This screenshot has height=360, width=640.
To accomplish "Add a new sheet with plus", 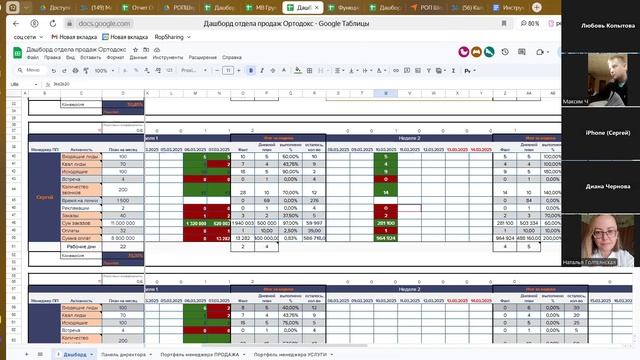I will [27, 354].
